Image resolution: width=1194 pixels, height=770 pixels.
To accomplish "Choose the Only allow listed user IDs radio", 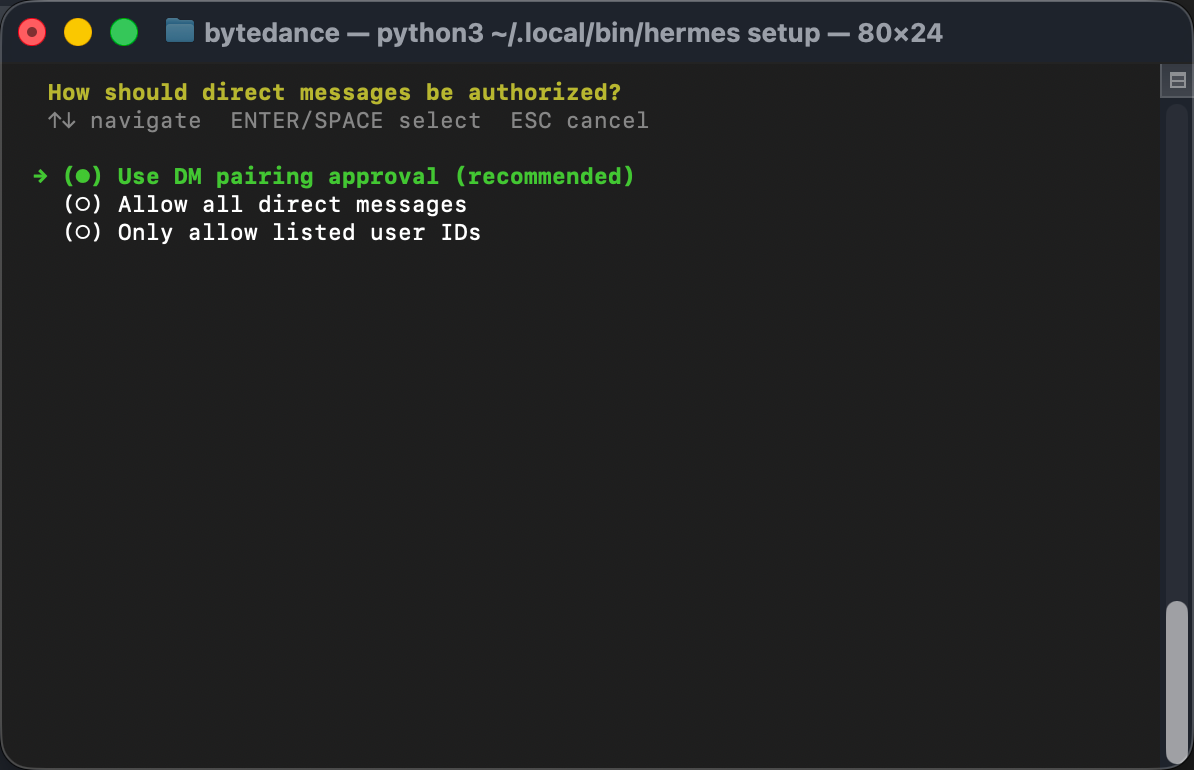I will click(x=83, y=233).
